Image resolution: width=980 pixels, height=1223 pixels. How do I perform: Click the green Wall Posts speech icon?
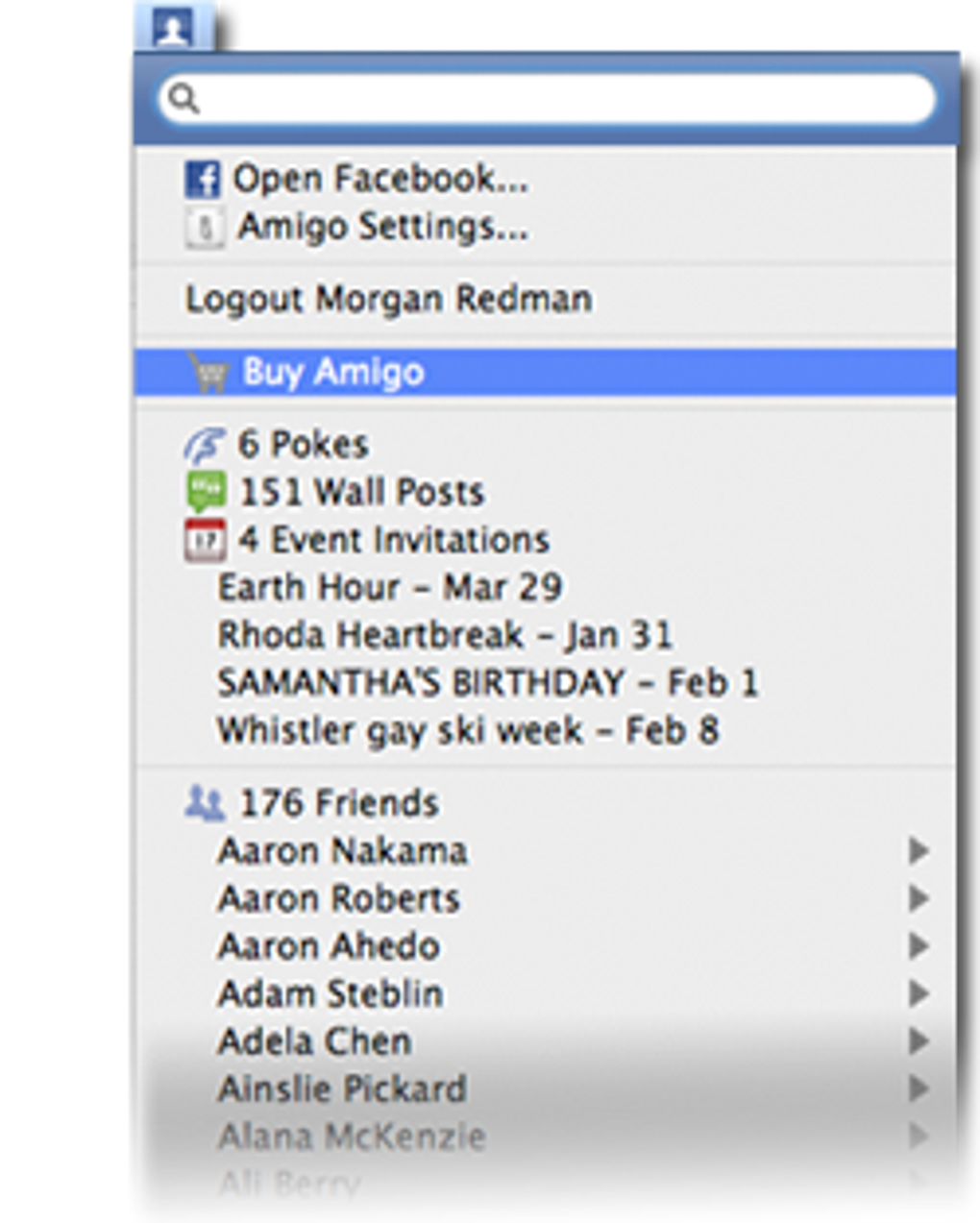point(206,492)
